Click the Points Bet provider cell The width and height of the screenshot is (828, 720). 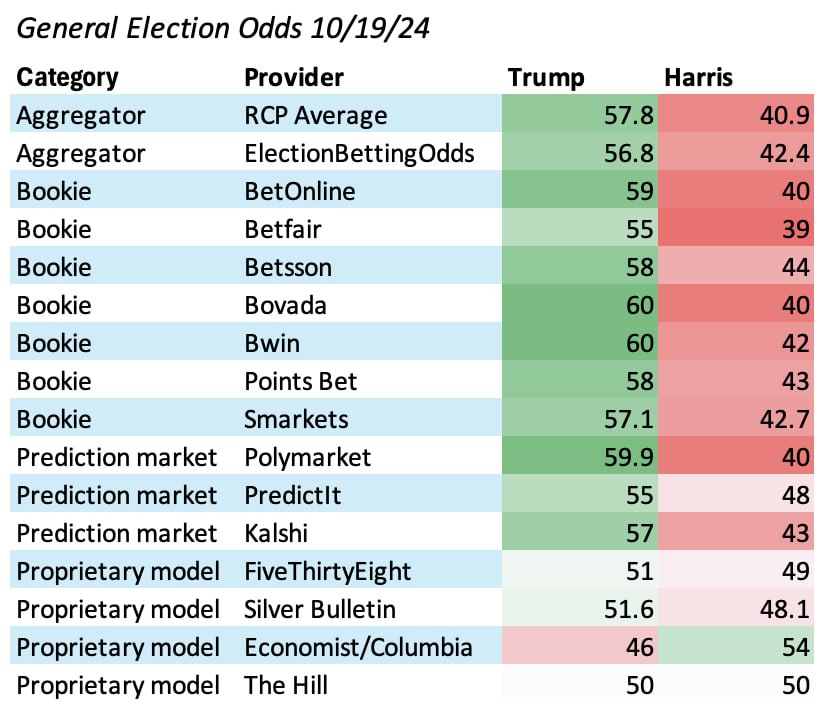tap(302, 381)
